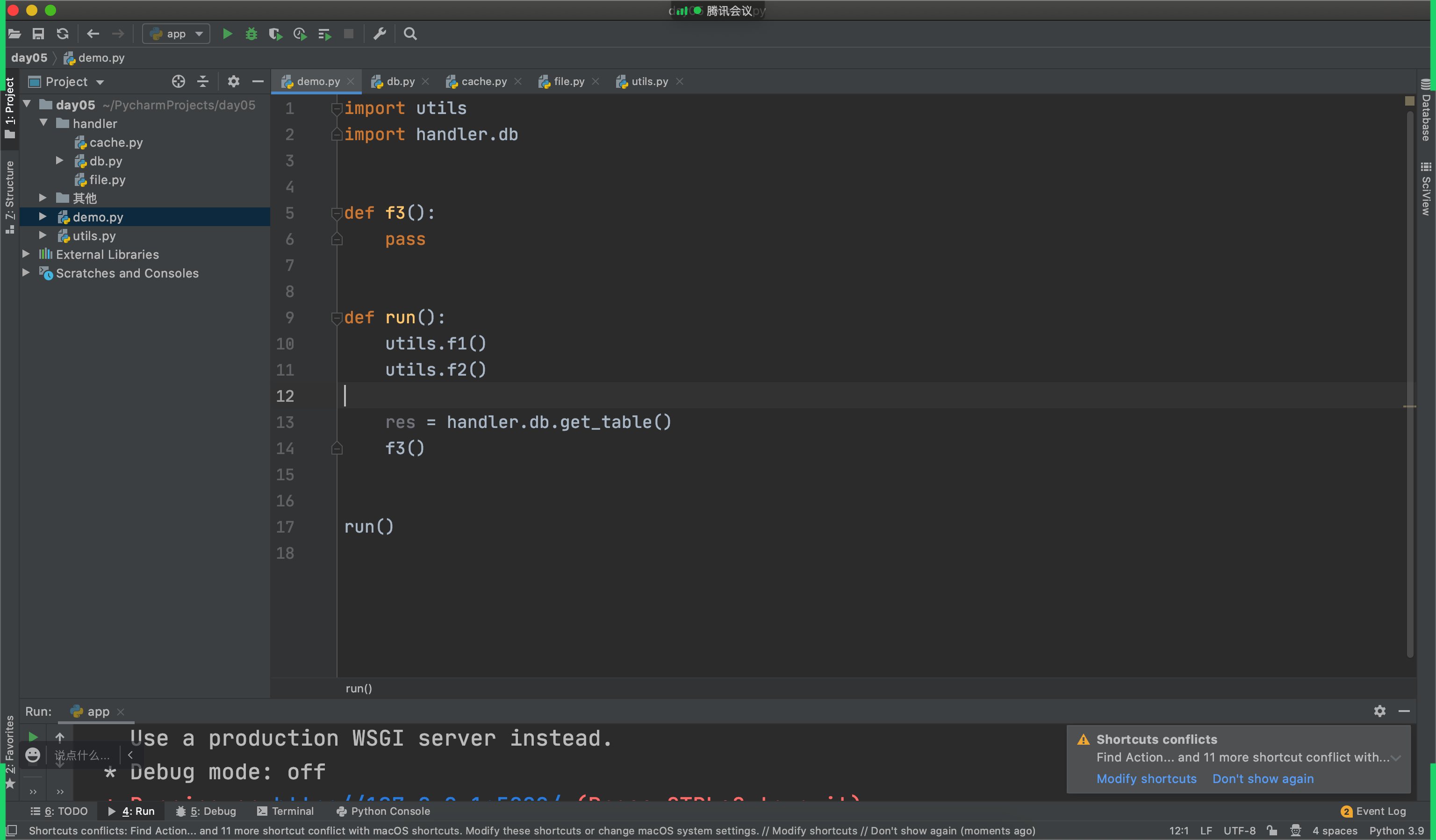The image size is (1436, 840).
Task: Collapse all in Project panel
Action: click(203, 81)
